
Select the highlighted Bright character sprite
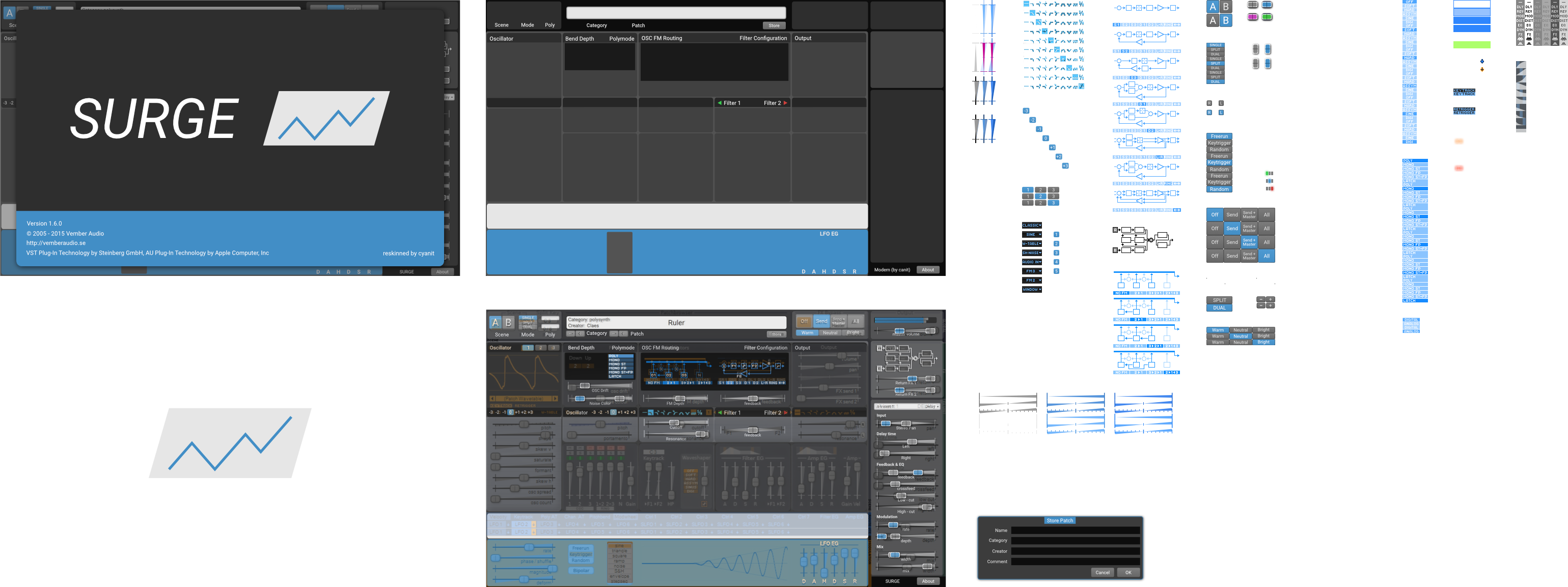pos(1263,343)
